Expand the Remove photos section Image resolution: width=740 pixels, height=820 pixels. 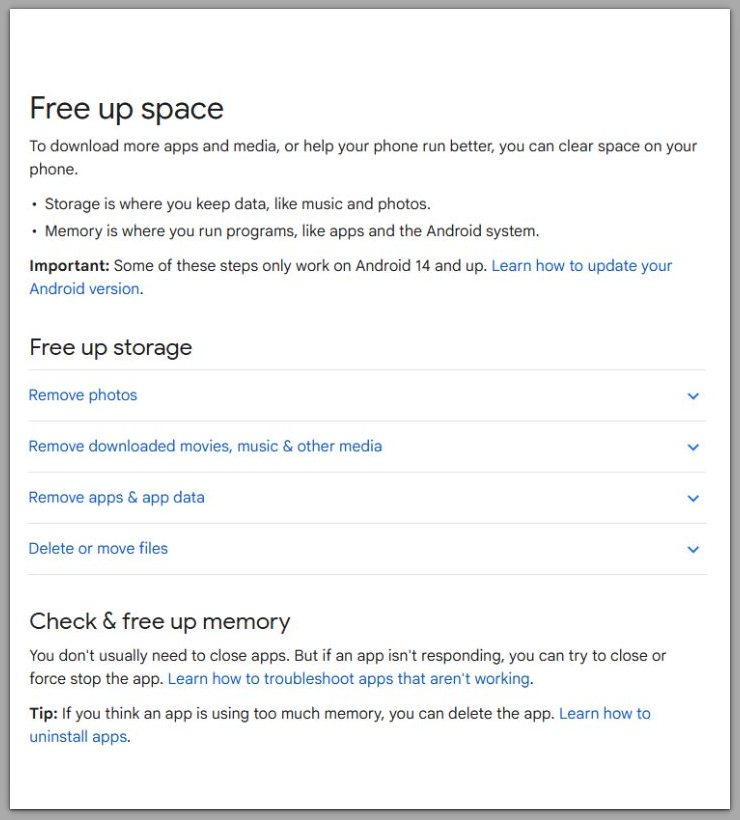pos(367,395)
